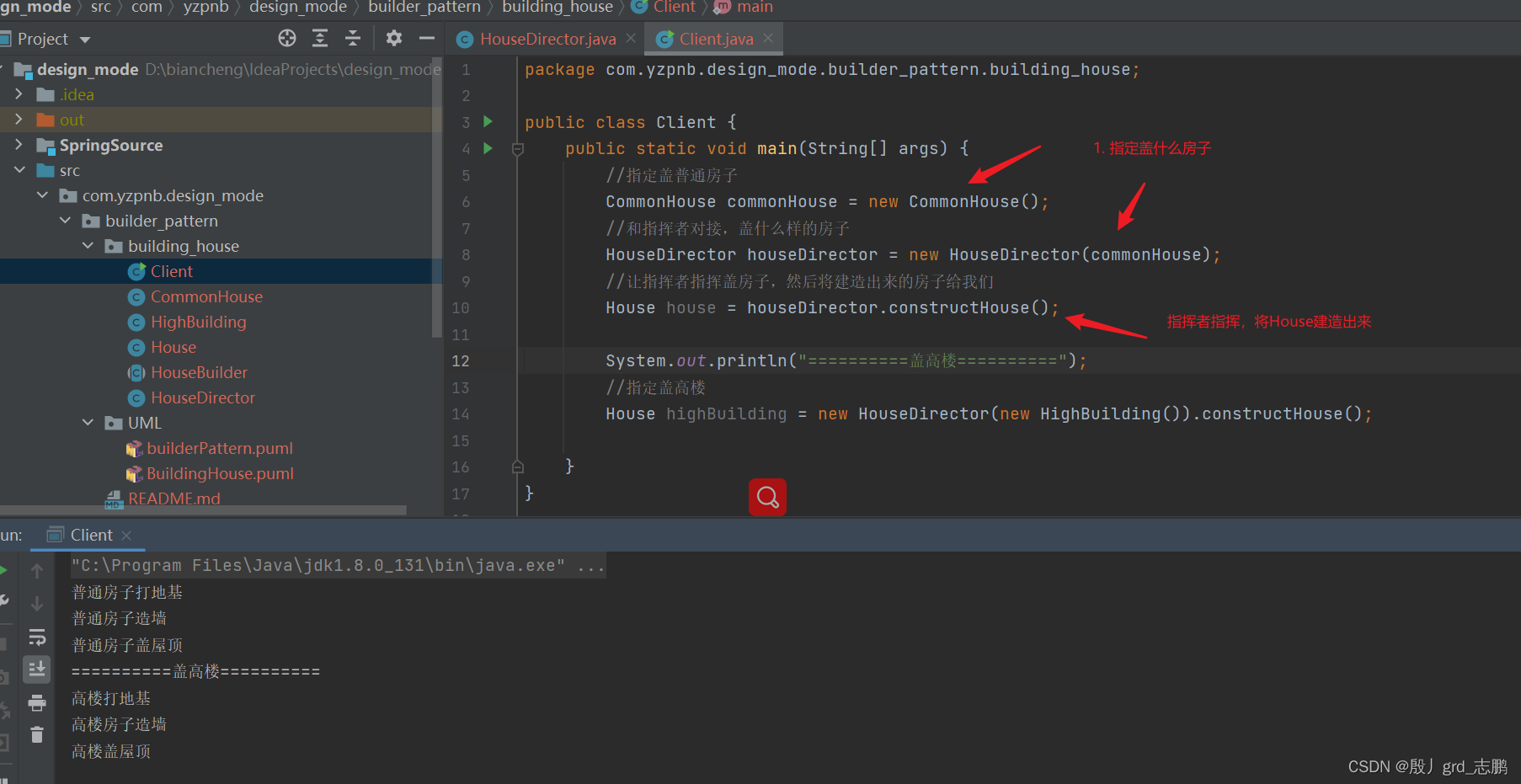Open builderPattern.puml file
This screenshot has height=784, width=1521.
pyautogui.click(x=219, y=448)
